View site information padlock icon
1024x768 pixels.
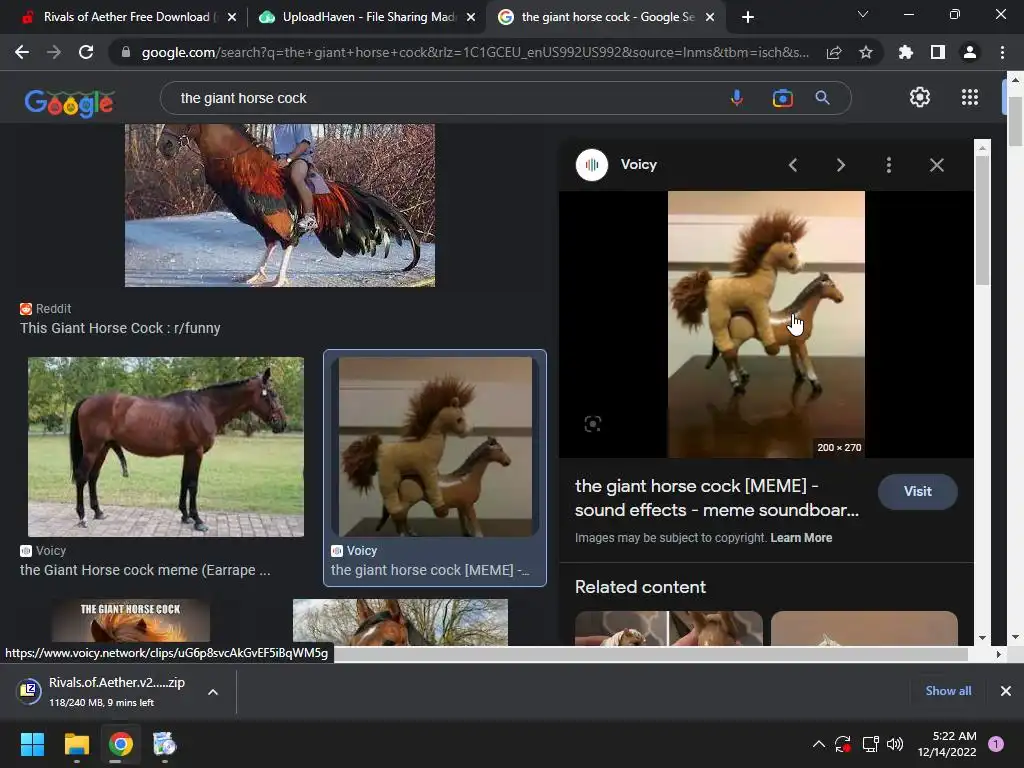coord(126,52)
